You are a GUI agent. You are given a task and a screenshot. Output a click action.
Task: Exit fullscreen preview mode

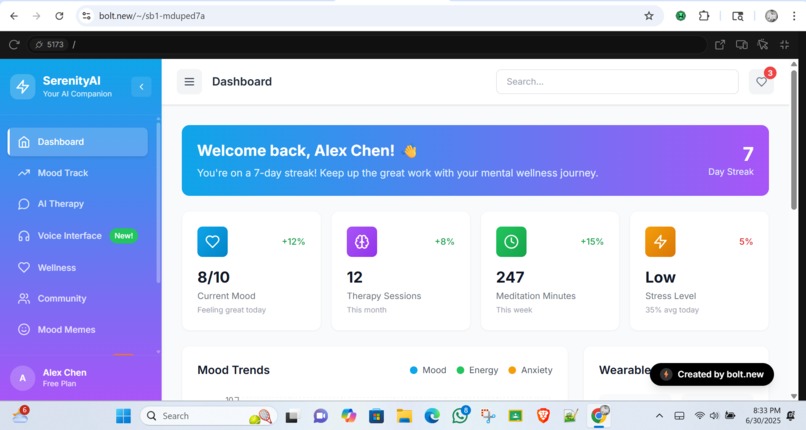[784, 45]
